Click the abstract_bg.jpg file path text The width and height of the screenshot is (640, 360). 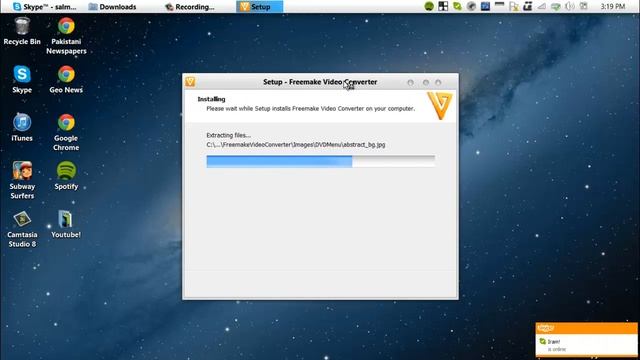[296, 144]
